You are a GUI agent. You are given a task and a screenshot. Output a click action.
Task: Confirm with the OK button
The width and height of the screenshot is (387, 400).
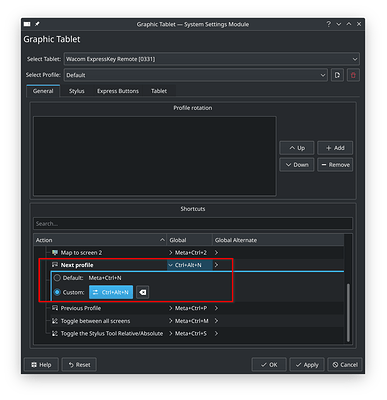[269, 365]
